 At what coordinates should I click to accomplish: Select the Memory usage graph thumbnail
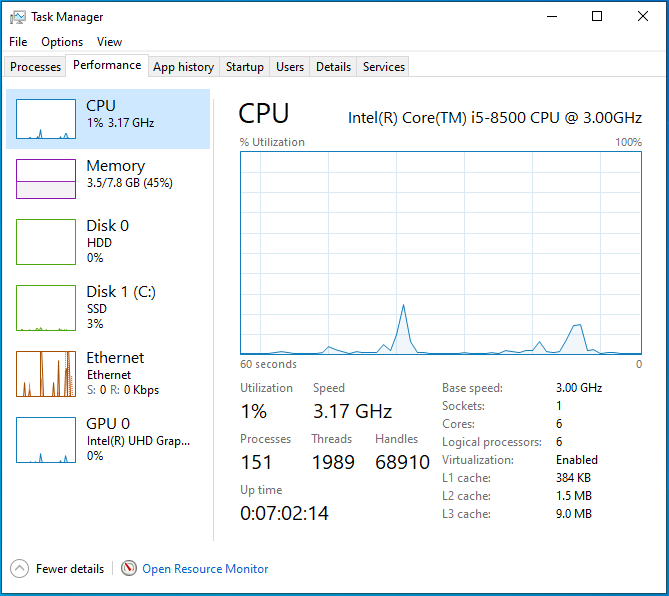click(46, 179)
